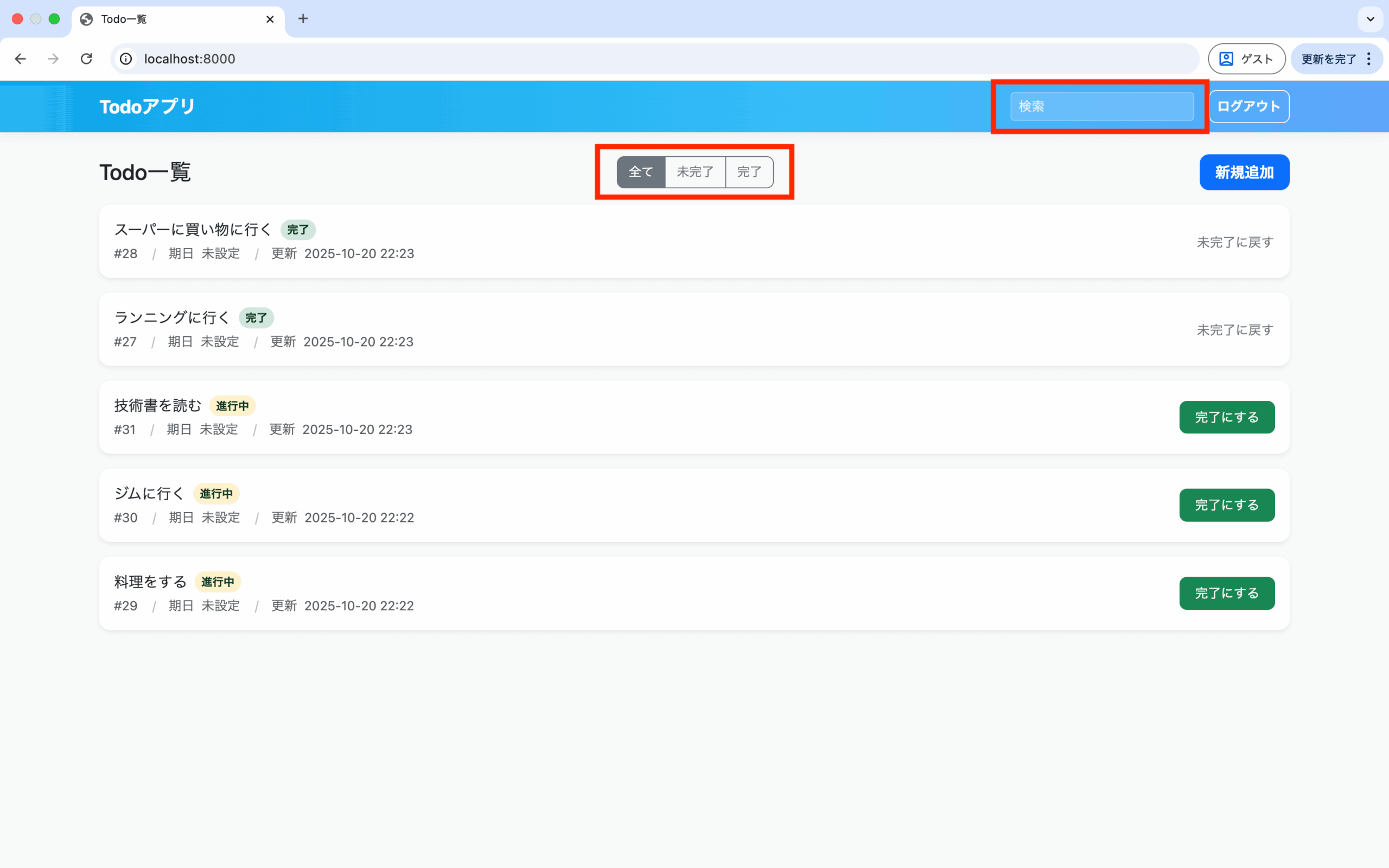This screenshot has width=1389, height=868.
Task: Click the Todoアプリ header title
Action: [148, 106]
